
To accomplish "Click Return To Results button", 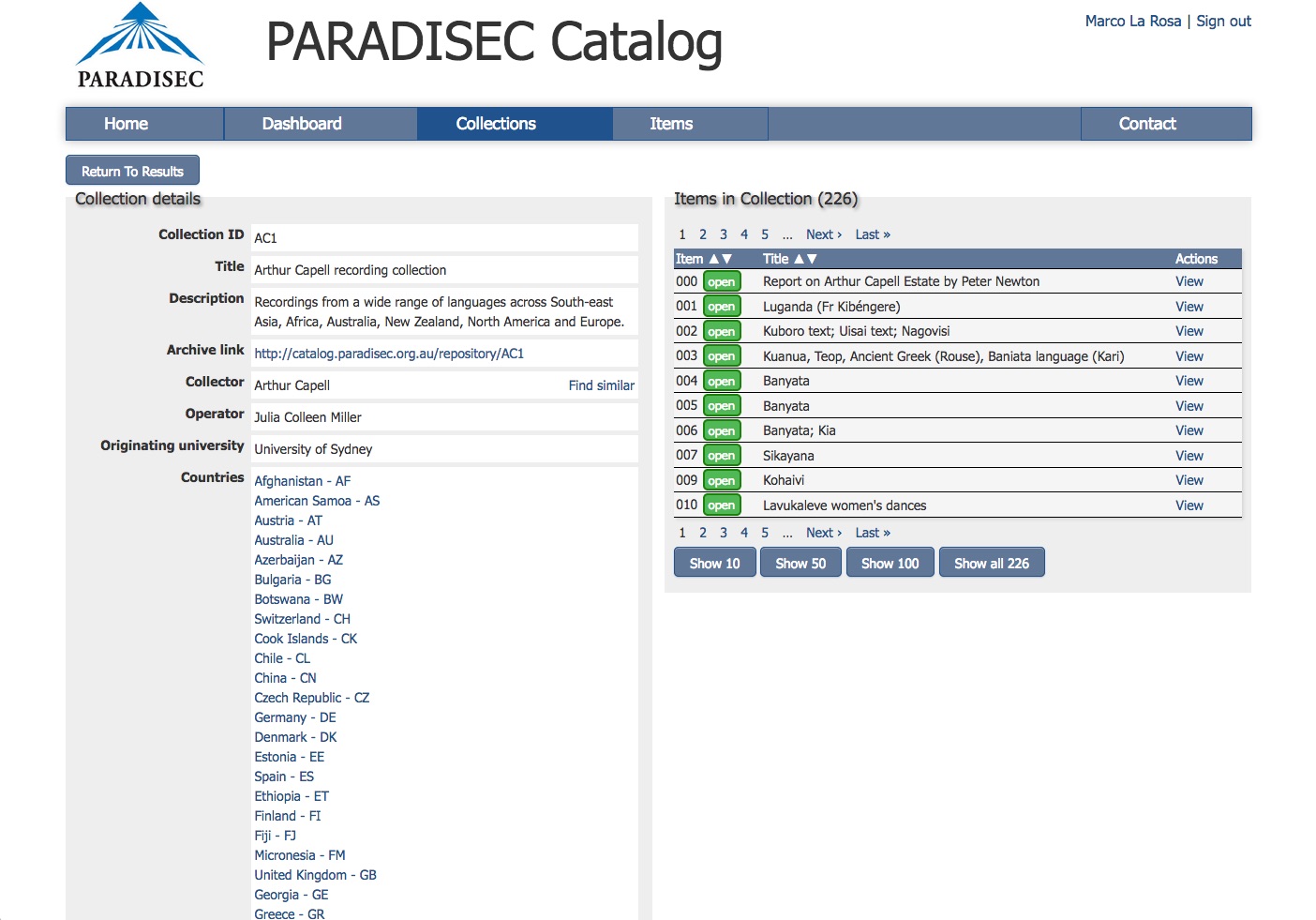I will pos(132,171).
